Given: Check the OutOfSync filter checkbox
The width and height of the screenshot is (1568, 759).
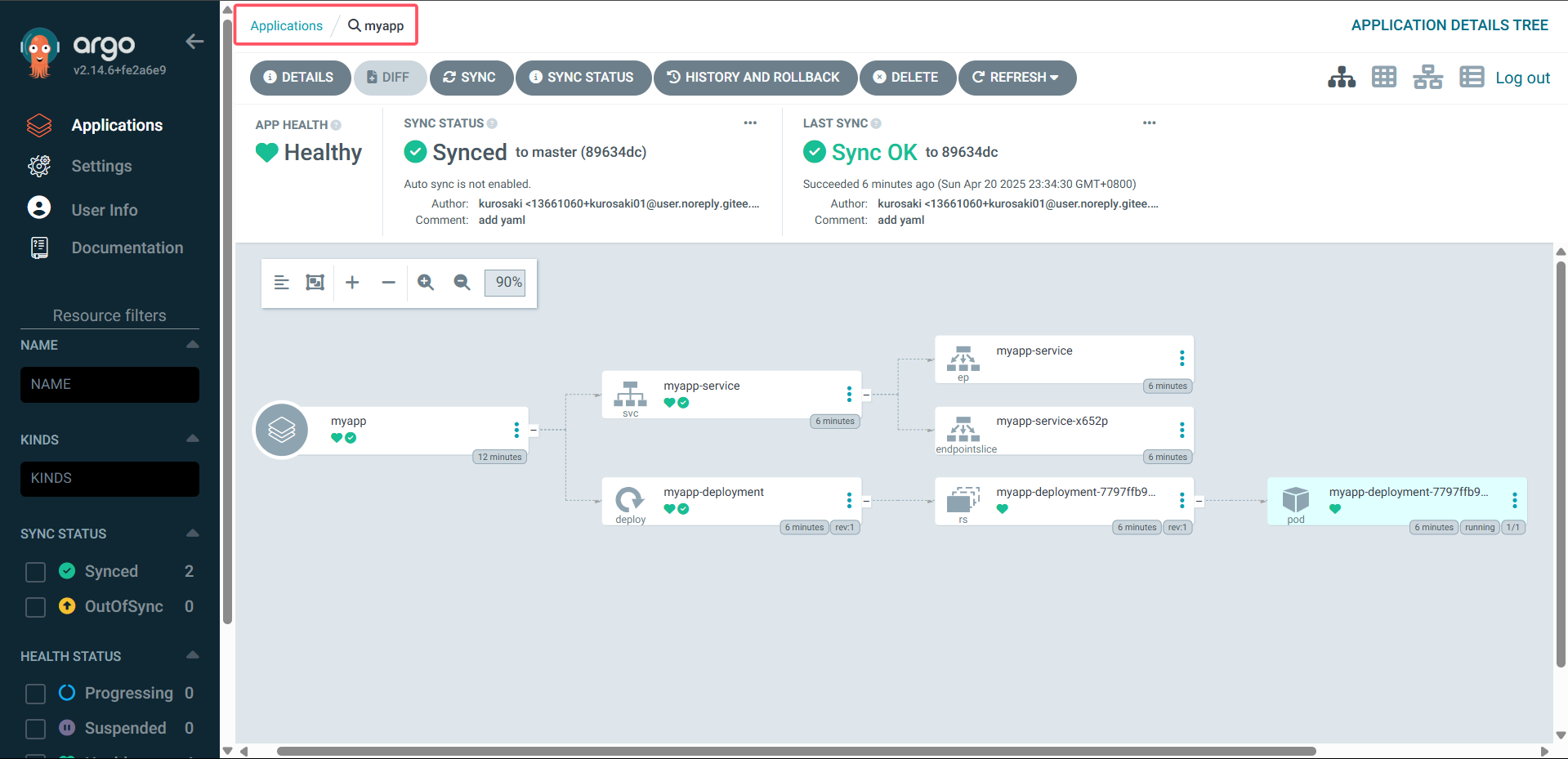Looking at the screenshot, I should [x=35, y=607].
